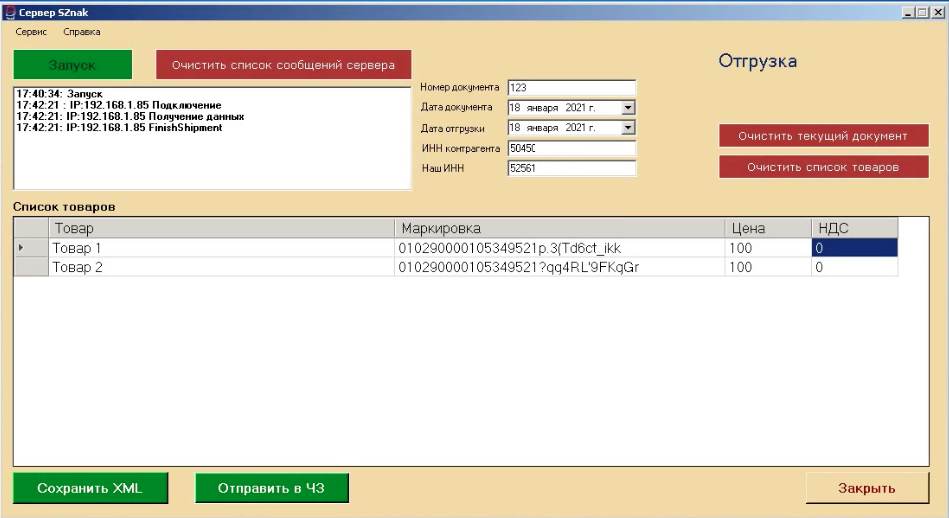The height and width of the screenshot is (518, 949).
Task: Select marking code ending Td6ct_ikk
Action: [x=559, y=248]
